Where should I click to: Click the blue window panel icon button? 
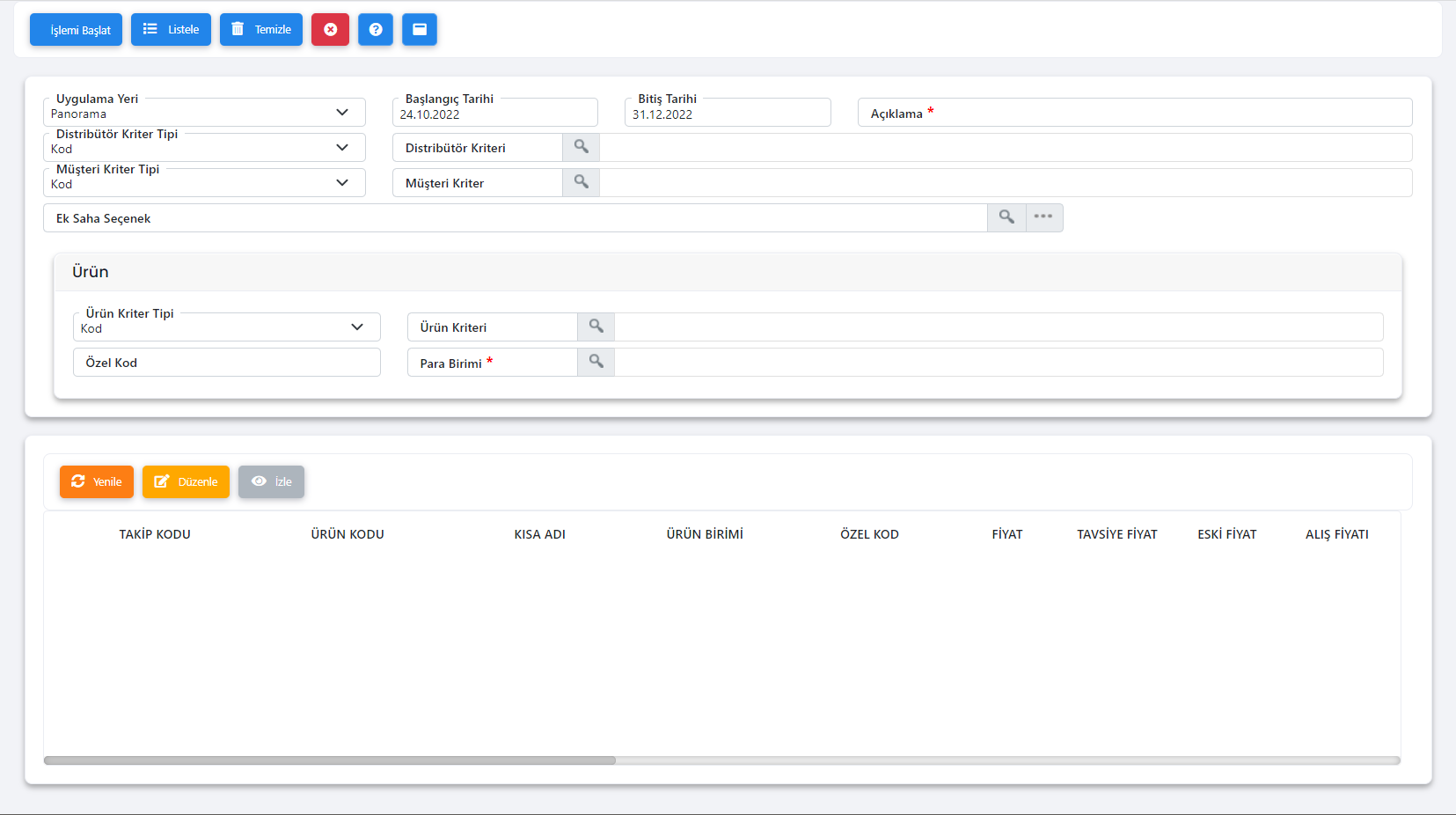pos(420,30)
